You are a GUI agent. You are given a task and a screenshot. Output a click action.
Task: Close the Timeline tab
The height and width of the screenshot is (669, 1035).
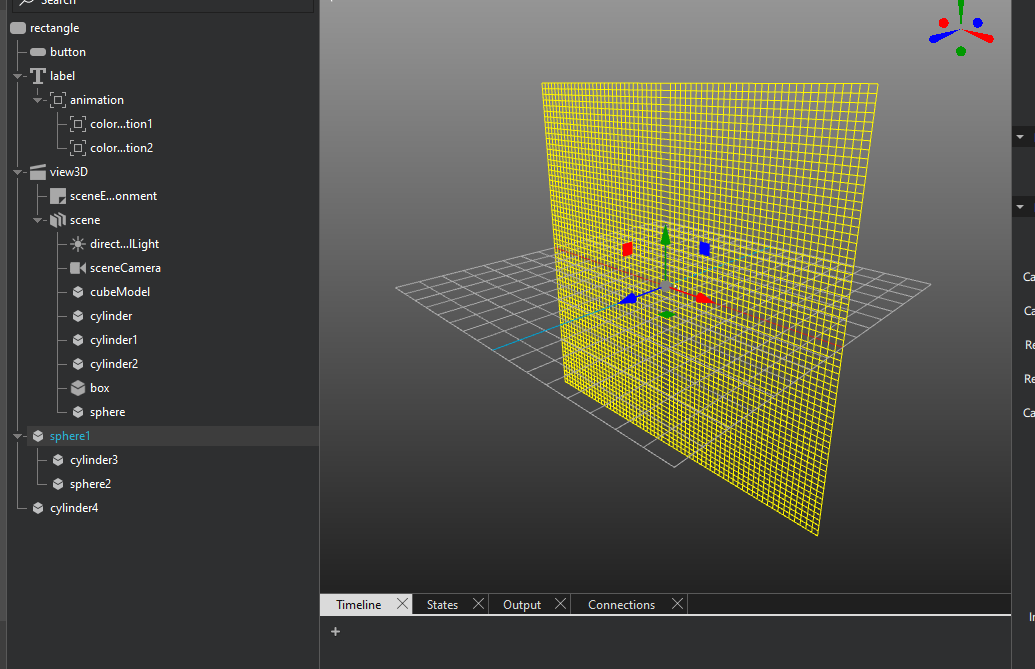tap(402, 604)
